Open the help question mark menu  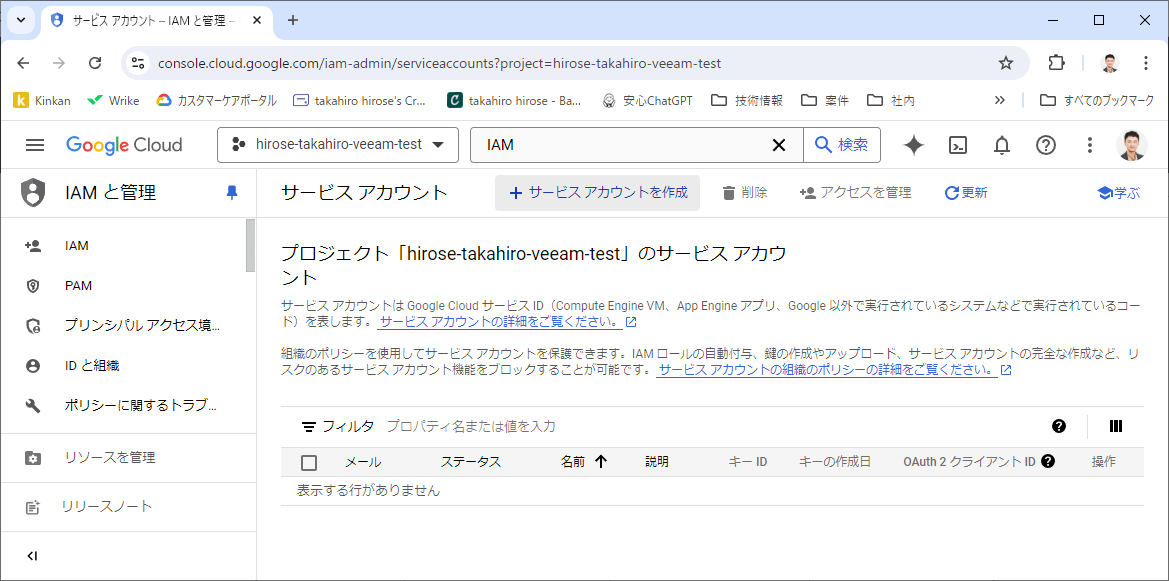tap(1046, 145)
